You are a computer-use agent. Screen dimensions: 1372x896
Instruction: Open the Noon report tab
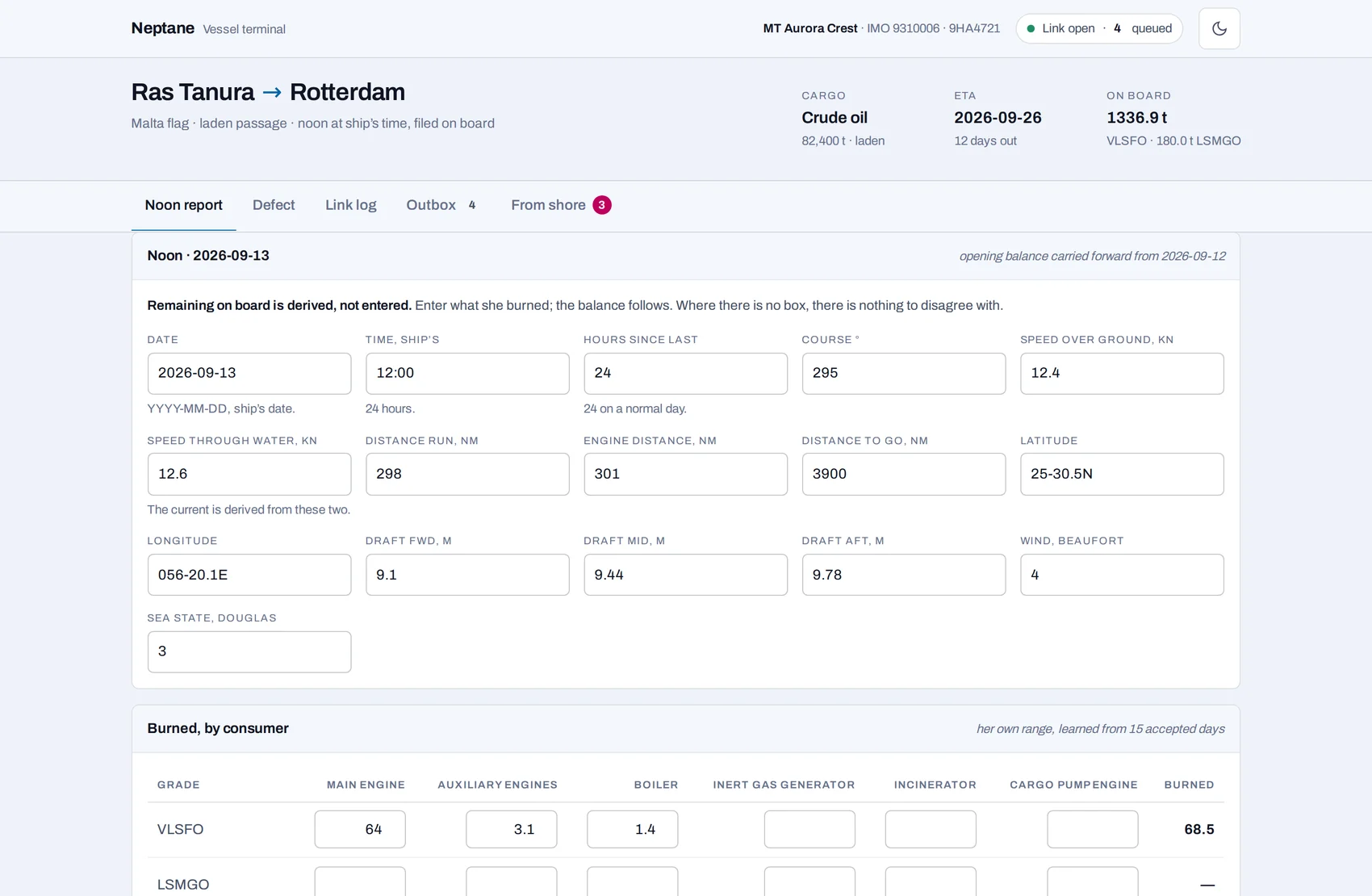183,205
